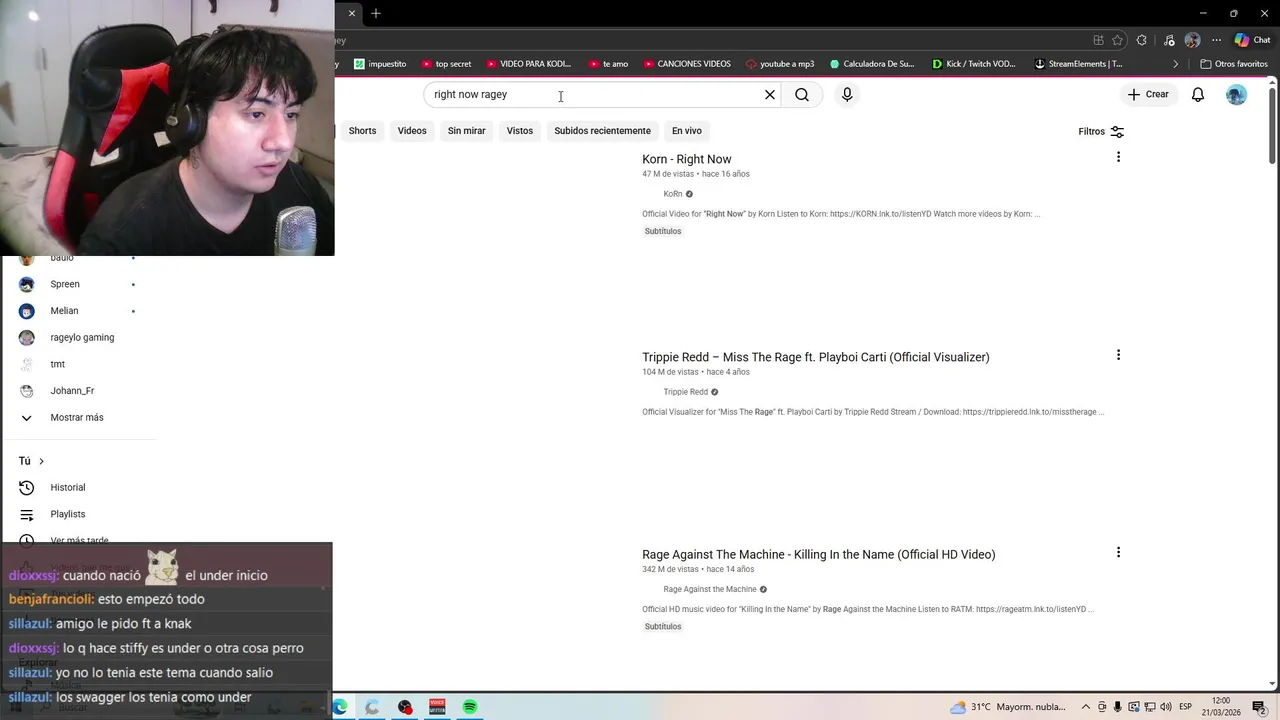Add this page to favorites with the star icon

pyautogui.click(x=1117, y=40)
